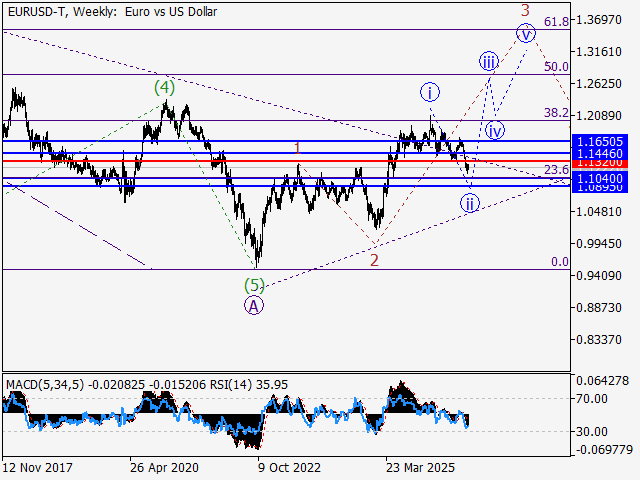Click the MACD(5,34,5) indicator label

(45, 385)
